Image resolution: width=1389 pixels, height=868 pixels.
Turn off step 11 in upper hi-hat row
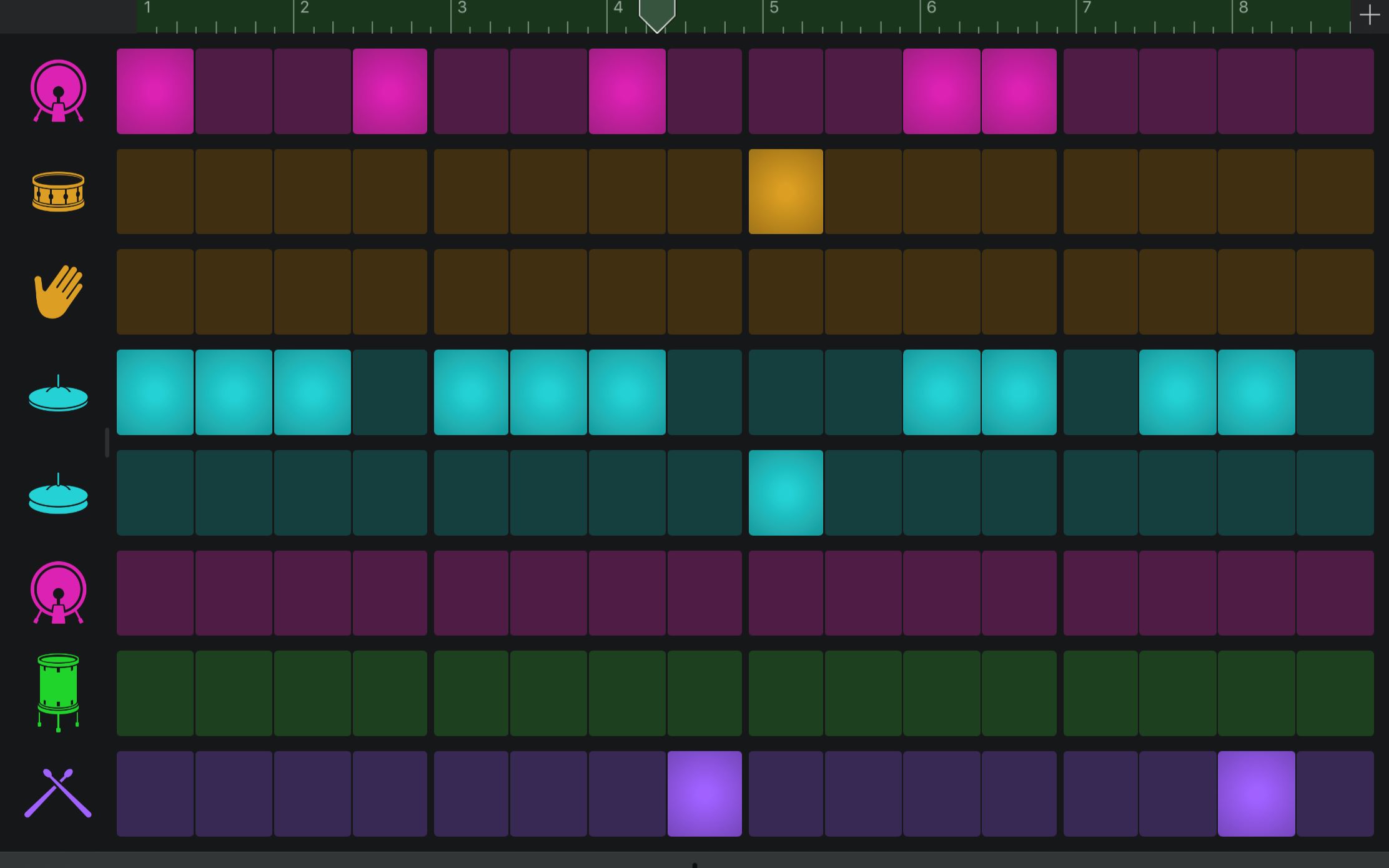point(941,392)
